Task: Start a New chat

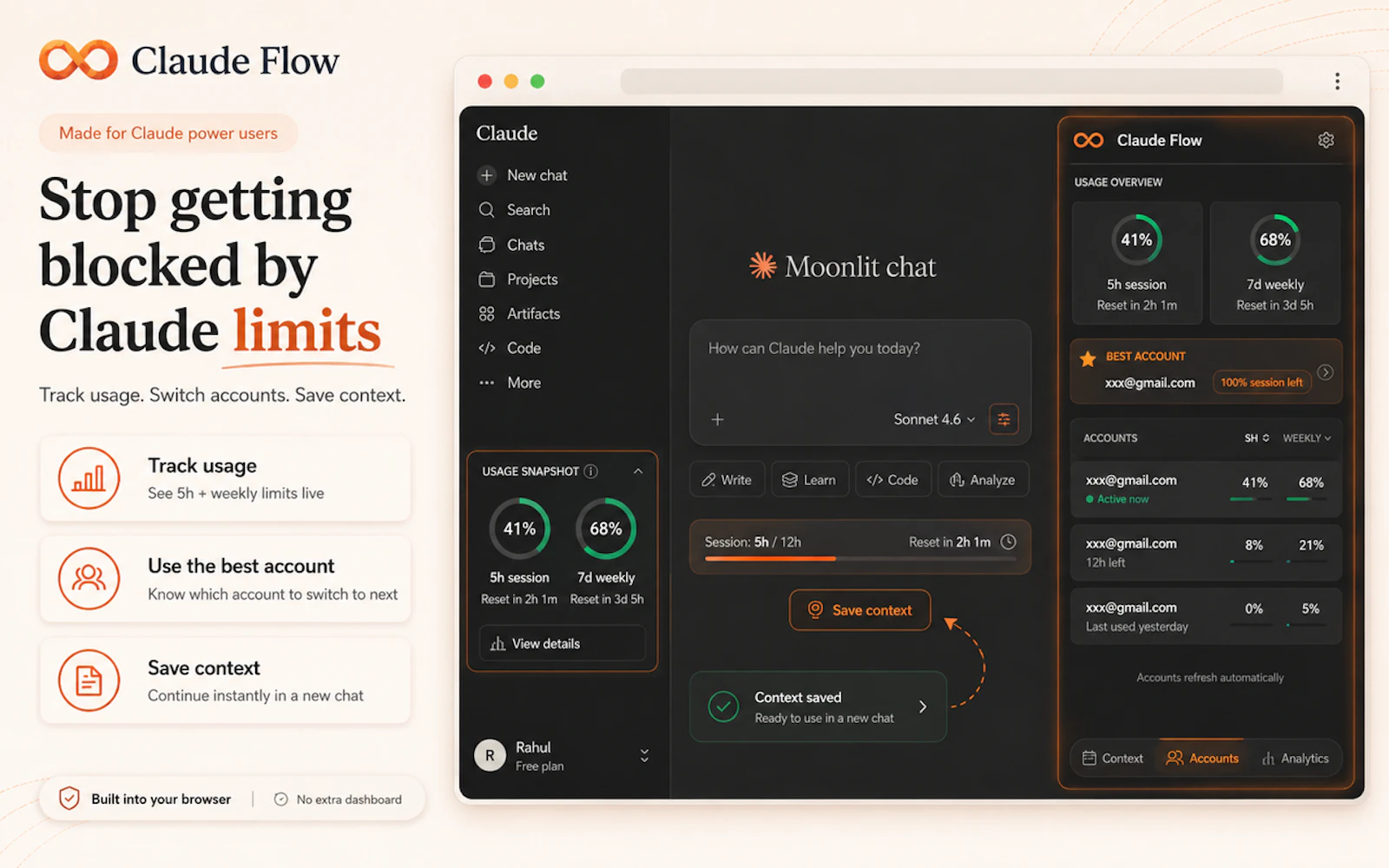Action: click(x=523, y=175)
